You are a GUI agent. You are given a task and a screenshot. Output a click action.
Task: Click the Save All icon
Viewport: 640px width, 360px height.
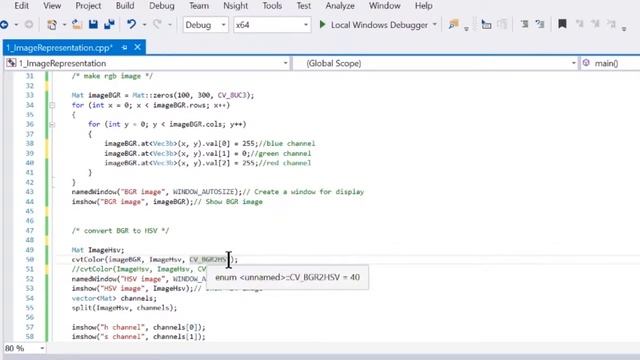[x=109, y=25]
